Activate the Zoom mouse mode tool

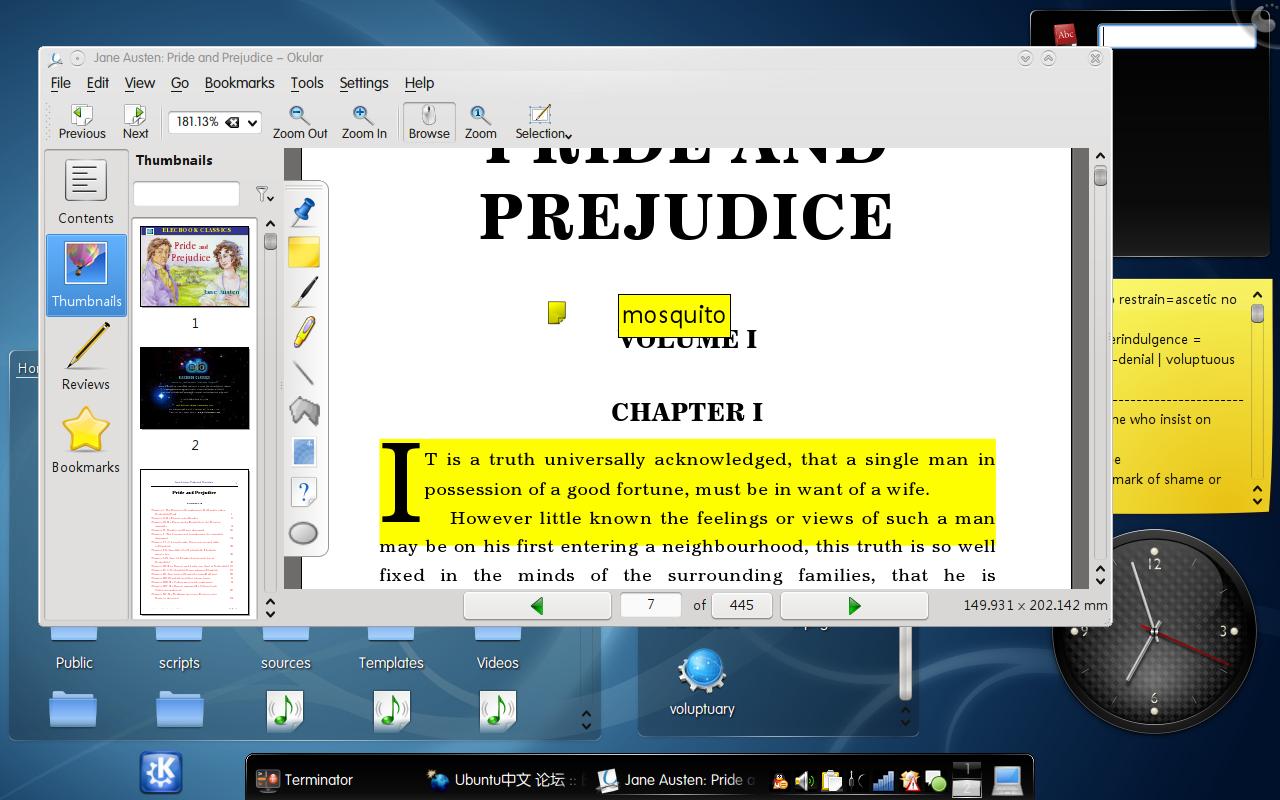480,121
